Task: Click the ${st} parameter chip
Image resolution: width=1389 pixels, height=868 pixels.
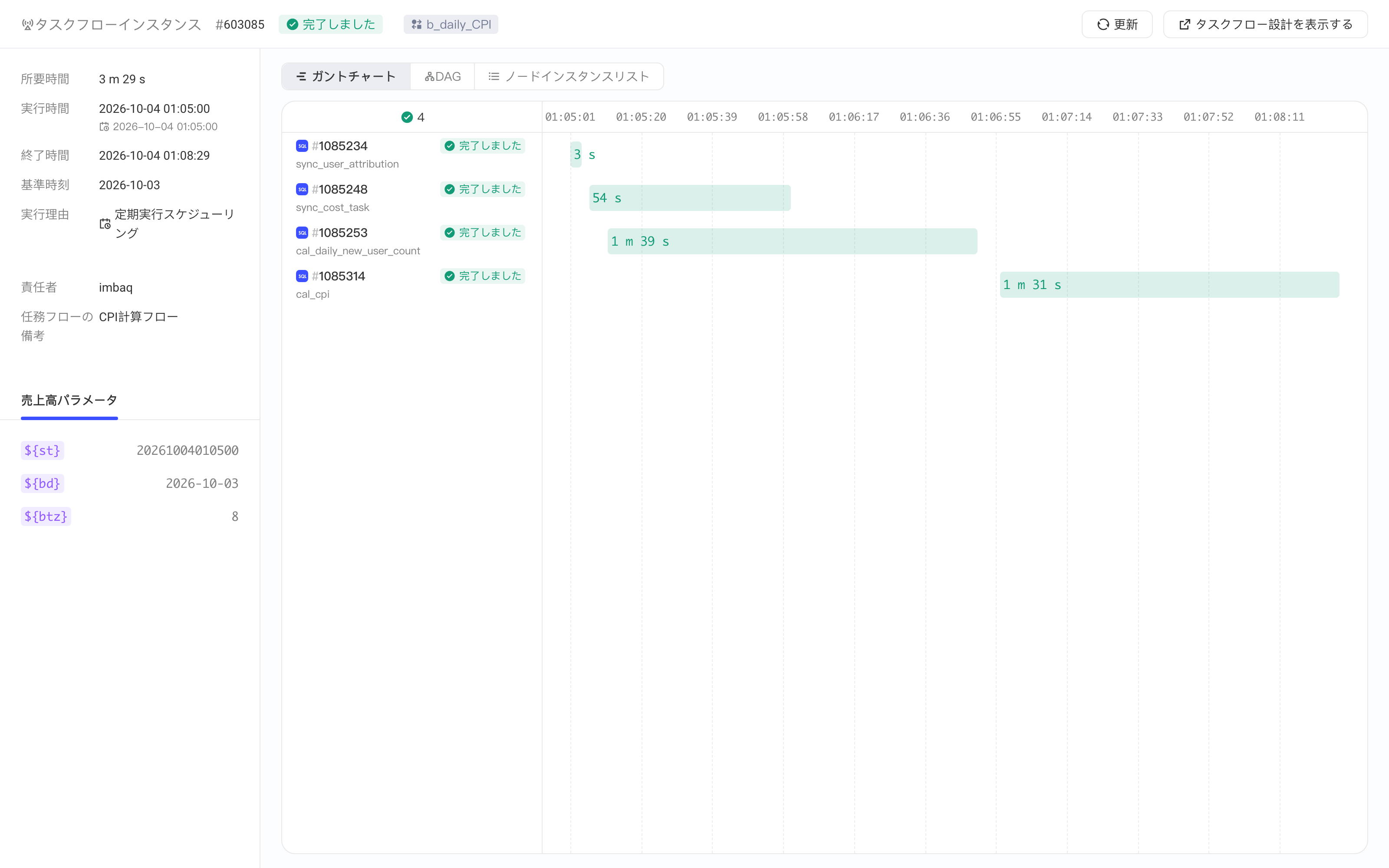Action: pos(43,450)
